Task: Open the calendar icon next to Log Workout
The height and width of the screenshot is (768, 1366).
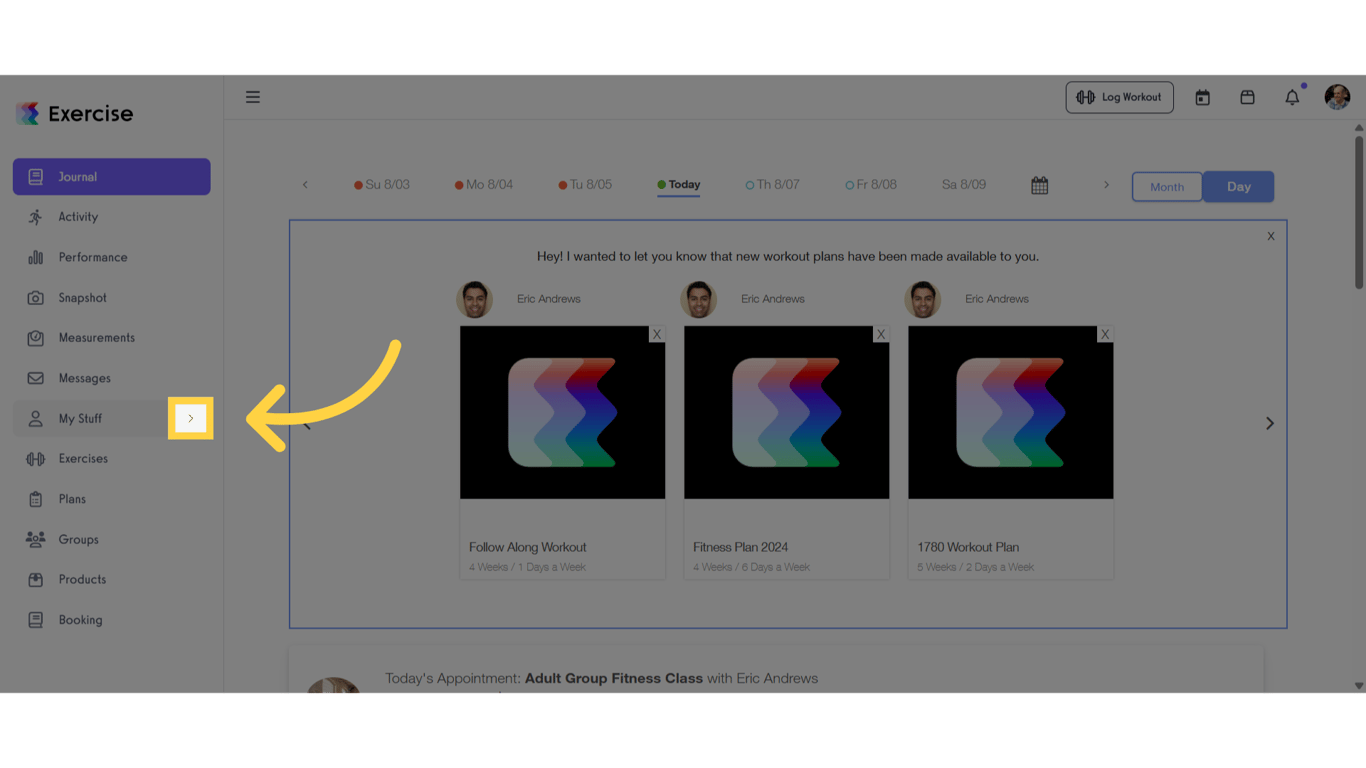Action: [x=1202, y=97]
